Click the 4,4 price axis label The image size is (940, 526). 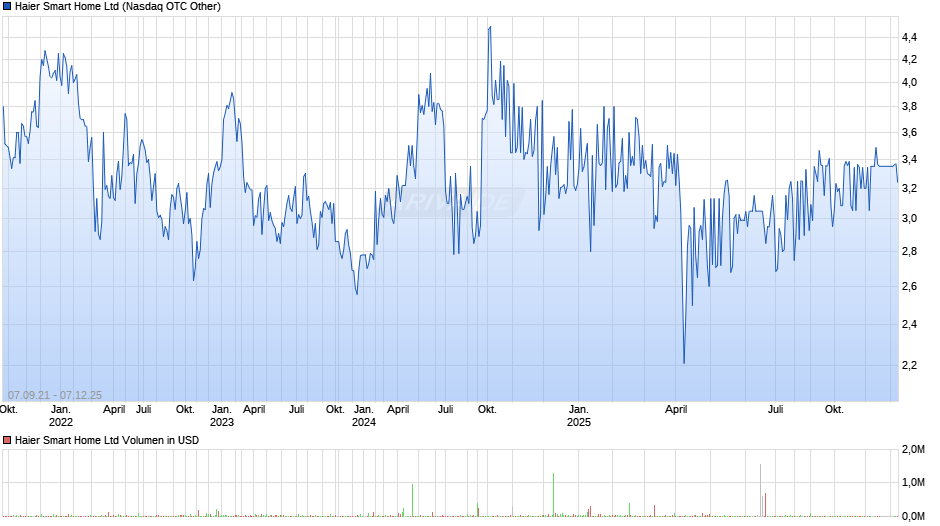909,38
